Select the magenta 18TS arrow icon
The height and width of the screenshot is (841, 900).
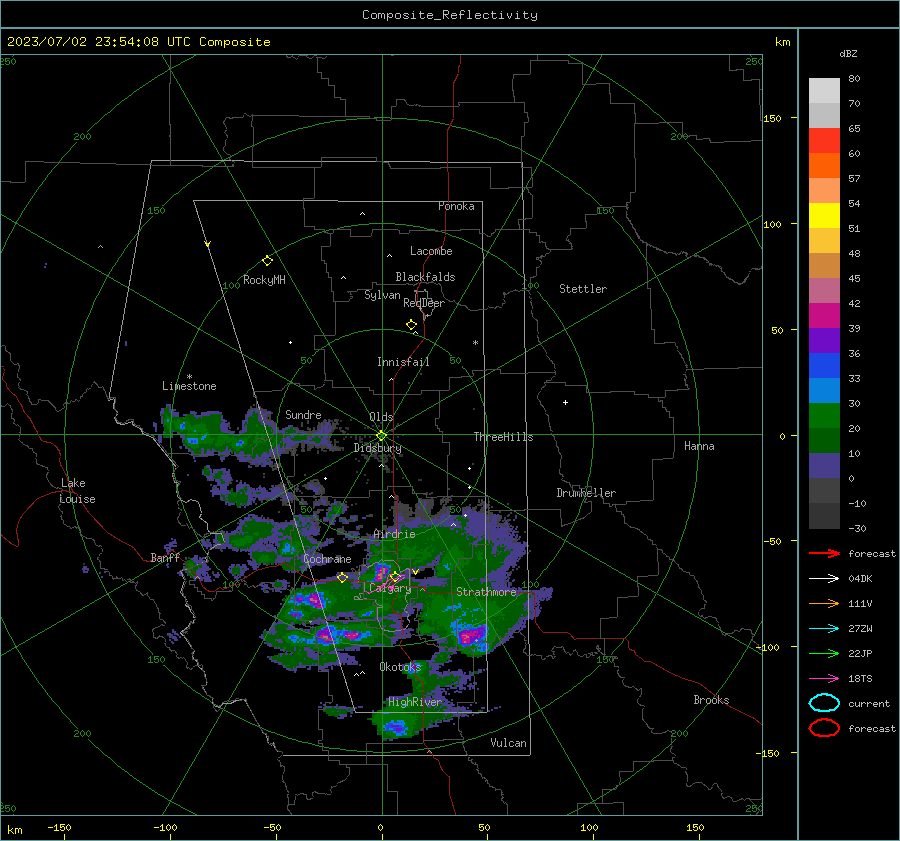point(824,679)
